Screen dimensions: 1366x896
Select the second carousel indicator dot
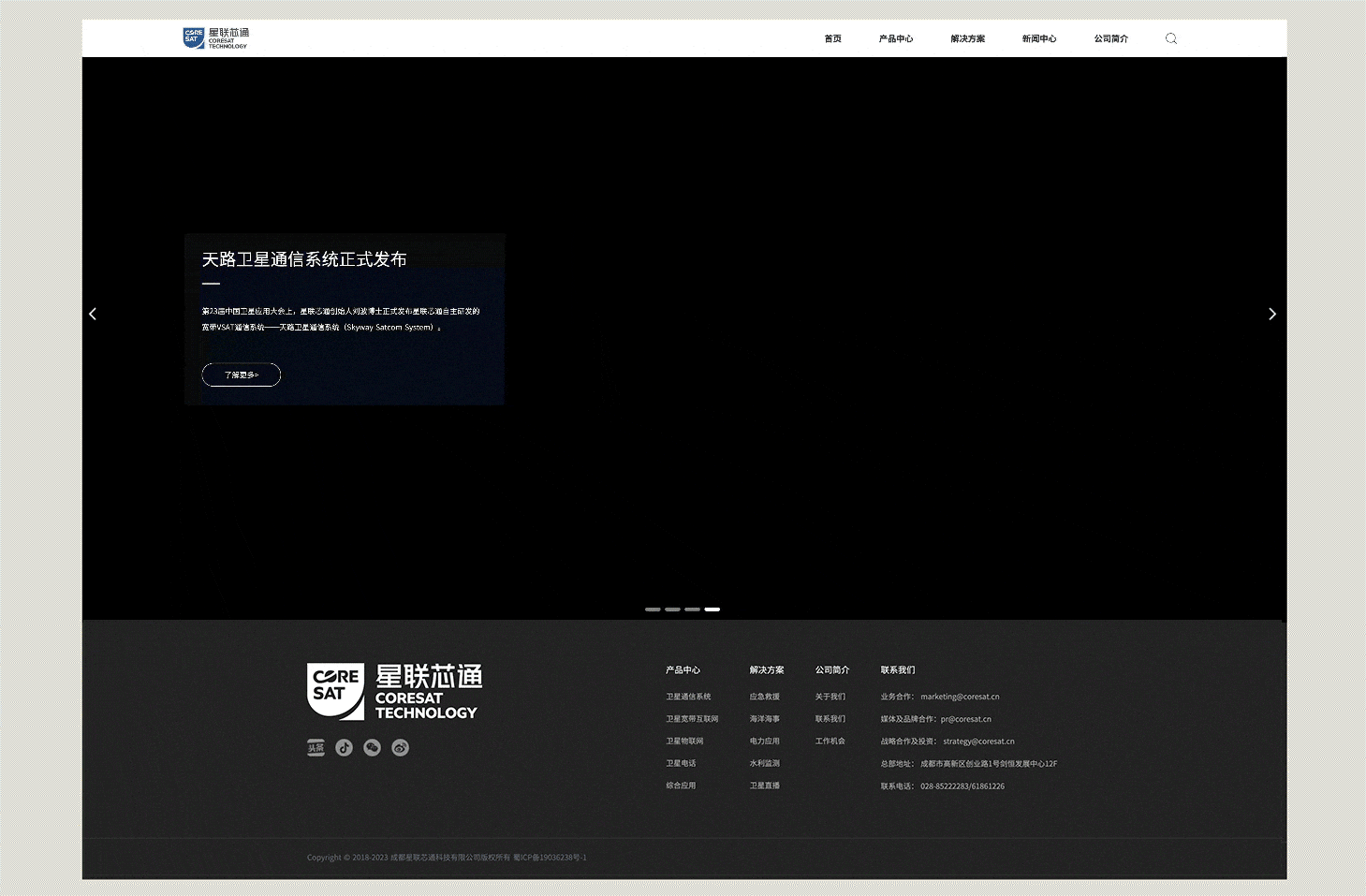(672, 610)
